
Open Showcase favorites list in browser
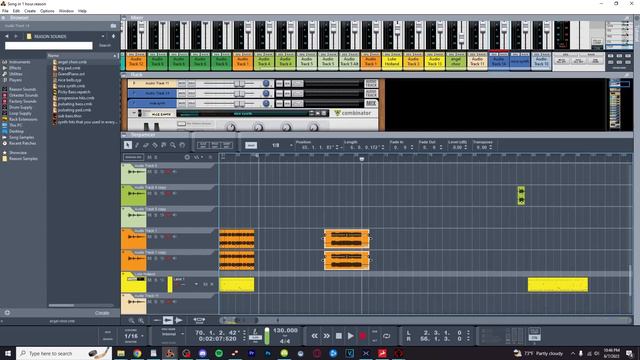(18, 153)
